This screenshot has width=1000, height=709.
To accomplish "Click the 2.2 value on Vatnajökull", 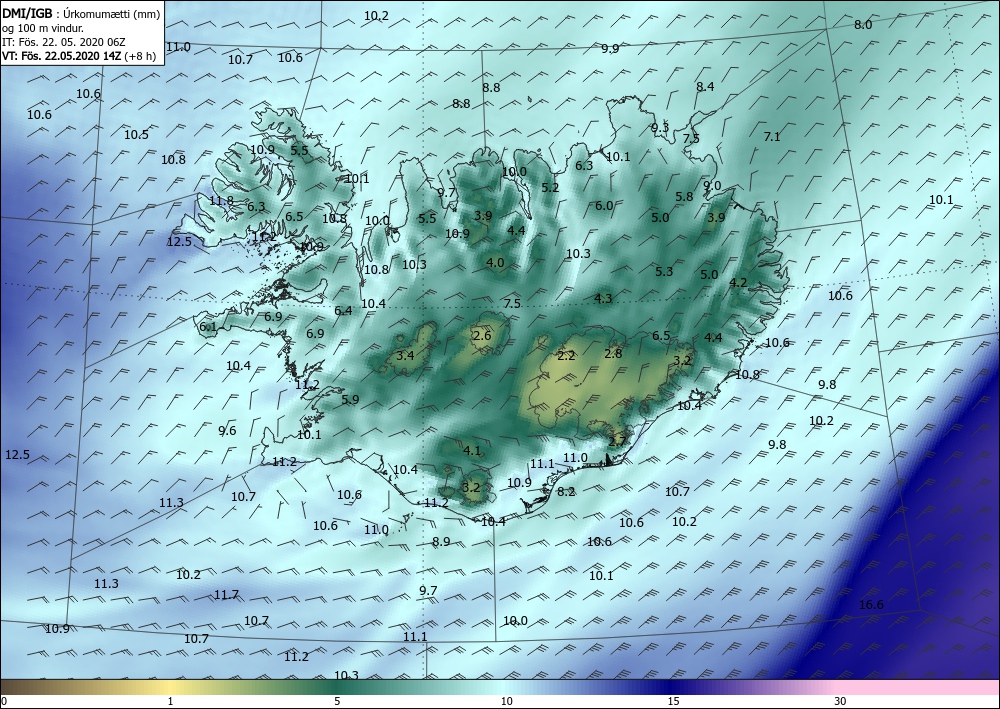I will (x=566, y=356).
